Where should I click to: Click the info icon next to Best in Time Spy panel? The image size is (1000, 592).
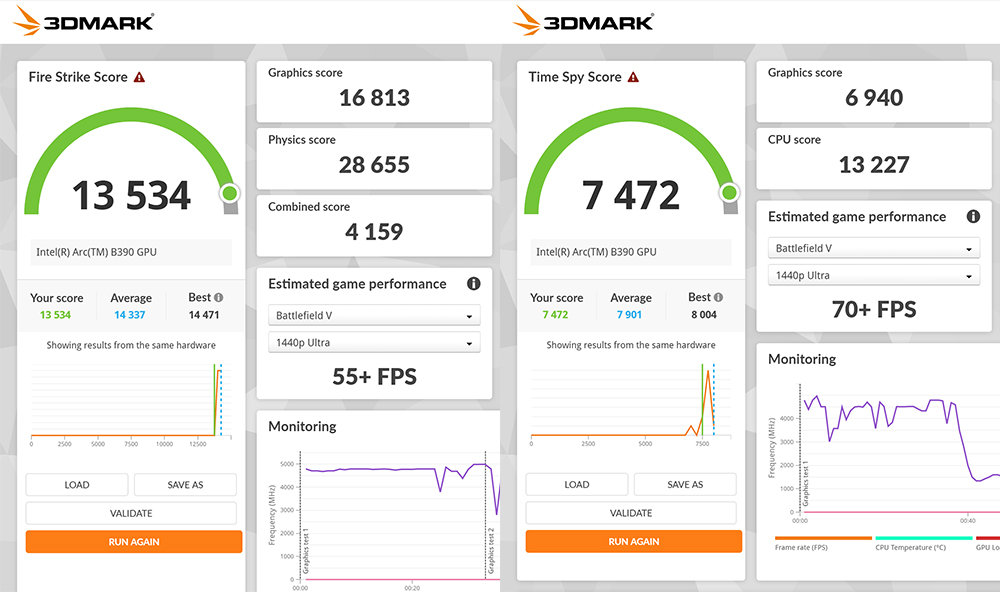click(719, 297)
